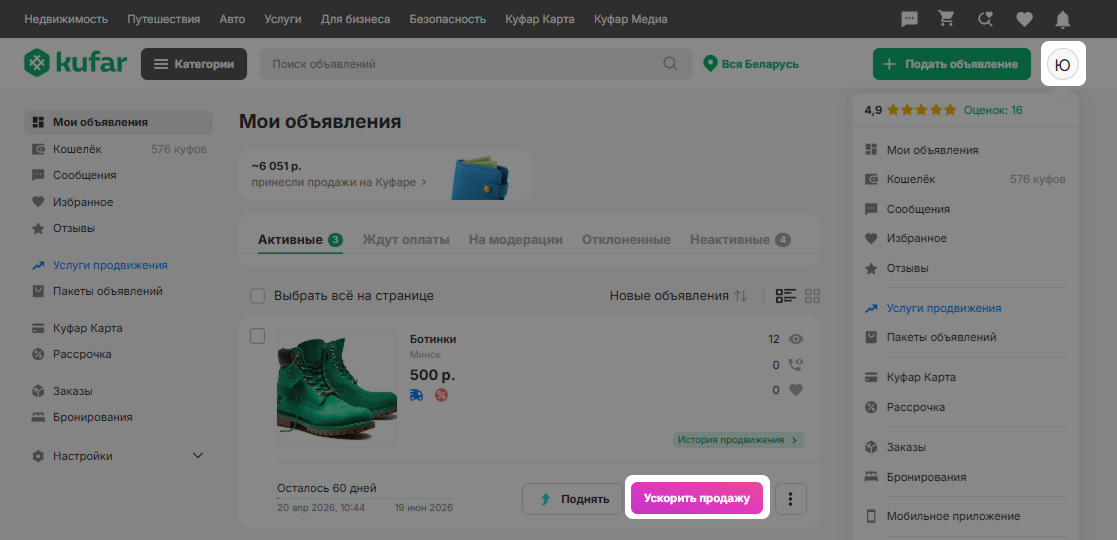Viewport: 1117px width, 540px height.
Task: Switch to the Активные tab
Action: [300, 239]
